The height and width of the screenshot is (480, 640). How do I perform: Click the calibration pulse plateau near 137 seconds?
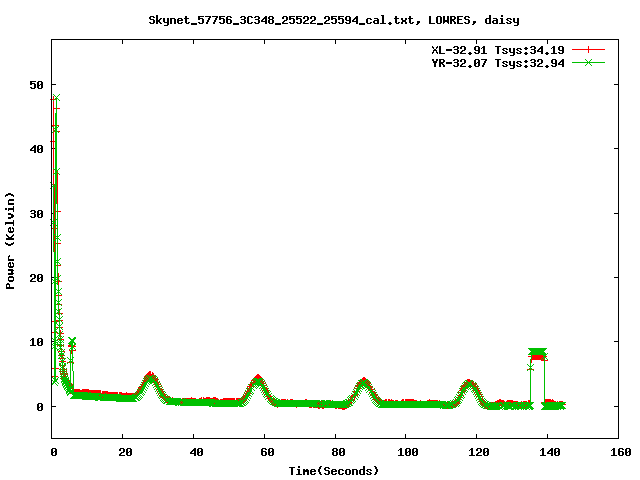tap(538, 354)
